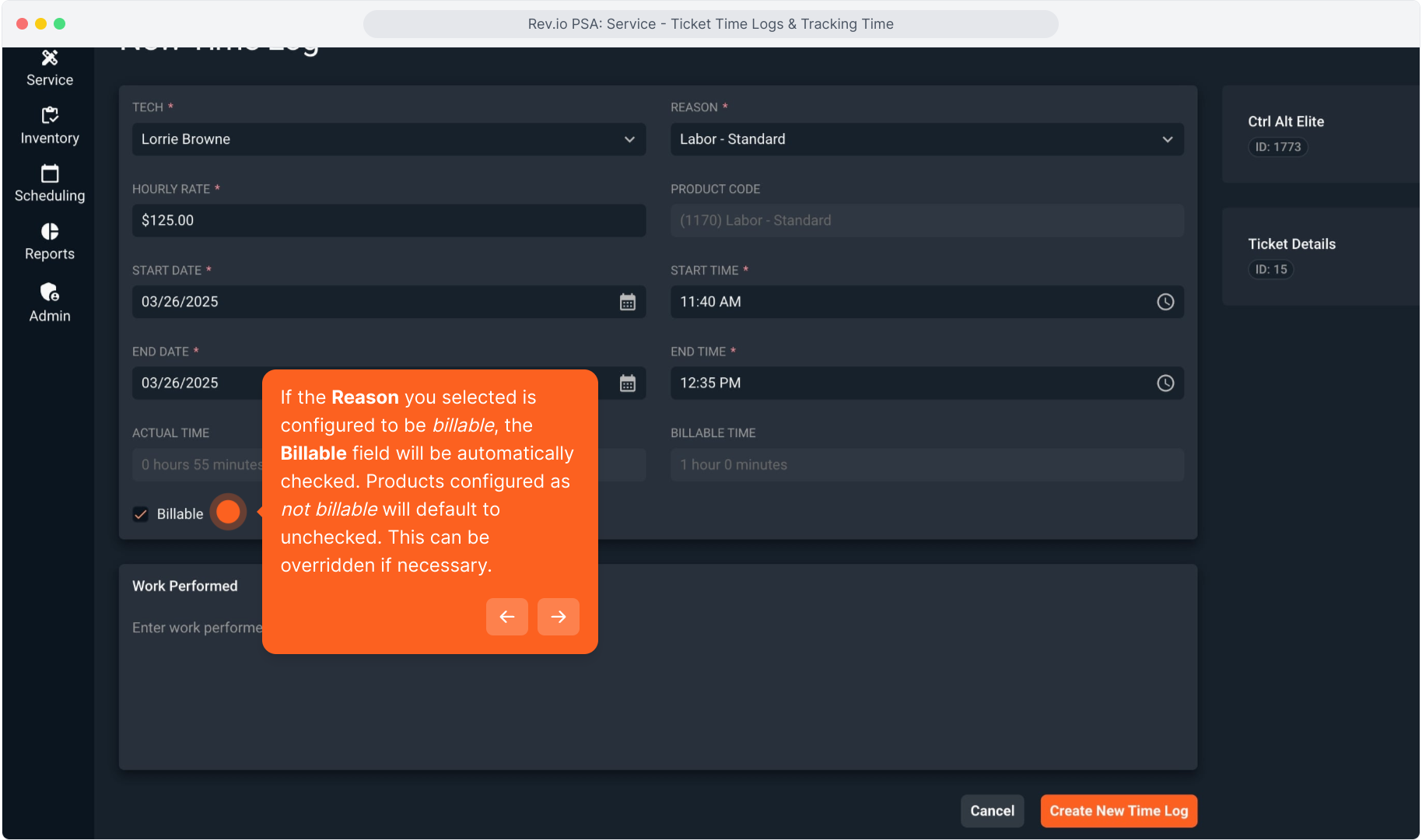Open the Service section icon in sidebar
1422x840 pixels.
pos(50,59)
